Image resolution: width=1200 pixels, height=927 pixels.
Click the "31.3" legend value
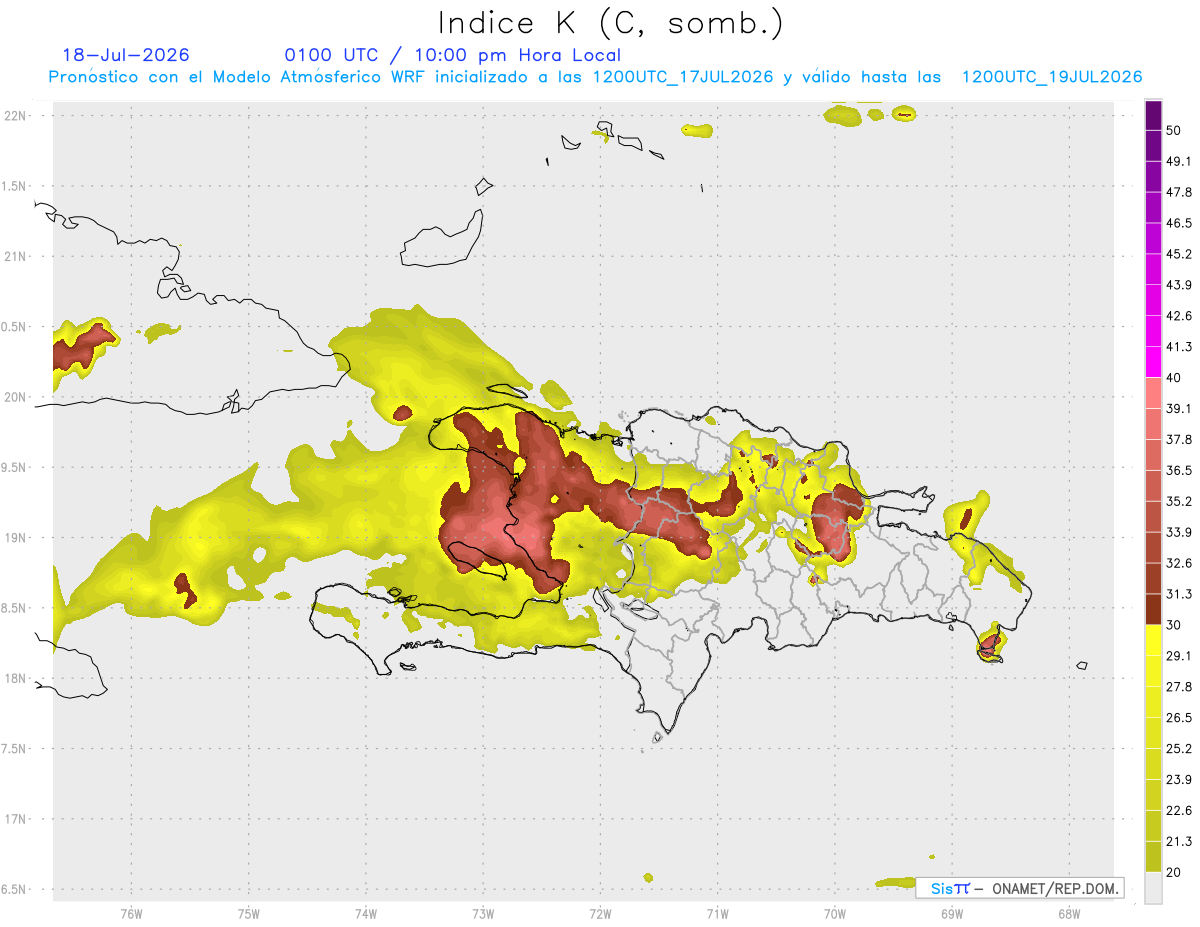pyautogui.click(x=1179, y=594)
